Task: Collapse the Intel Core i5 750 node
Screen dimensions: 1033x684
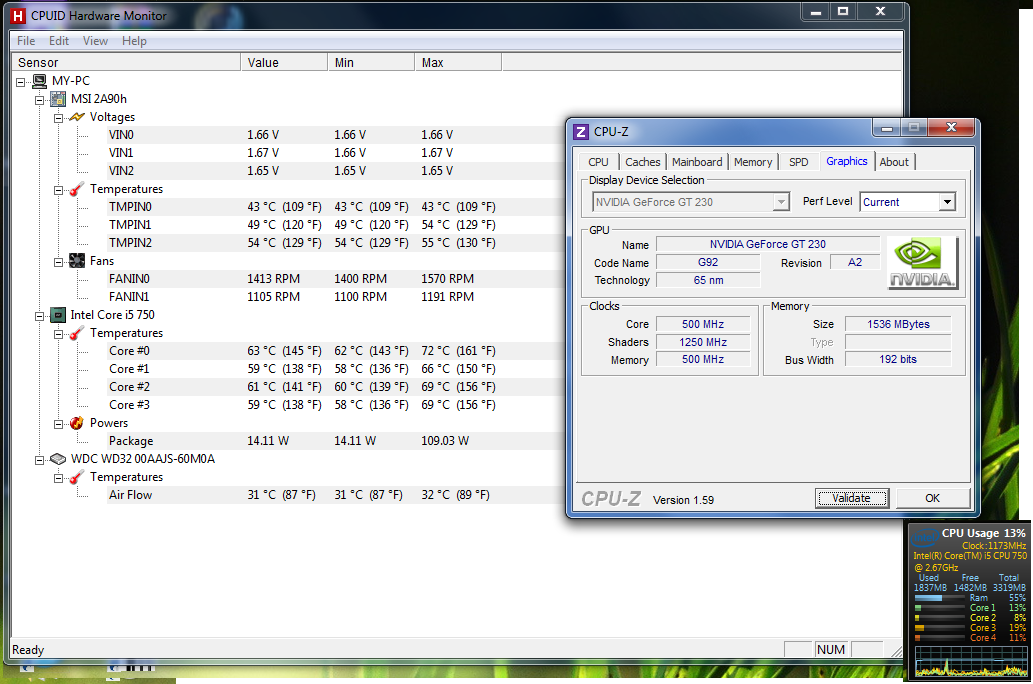Action: (x=40, y=316)
